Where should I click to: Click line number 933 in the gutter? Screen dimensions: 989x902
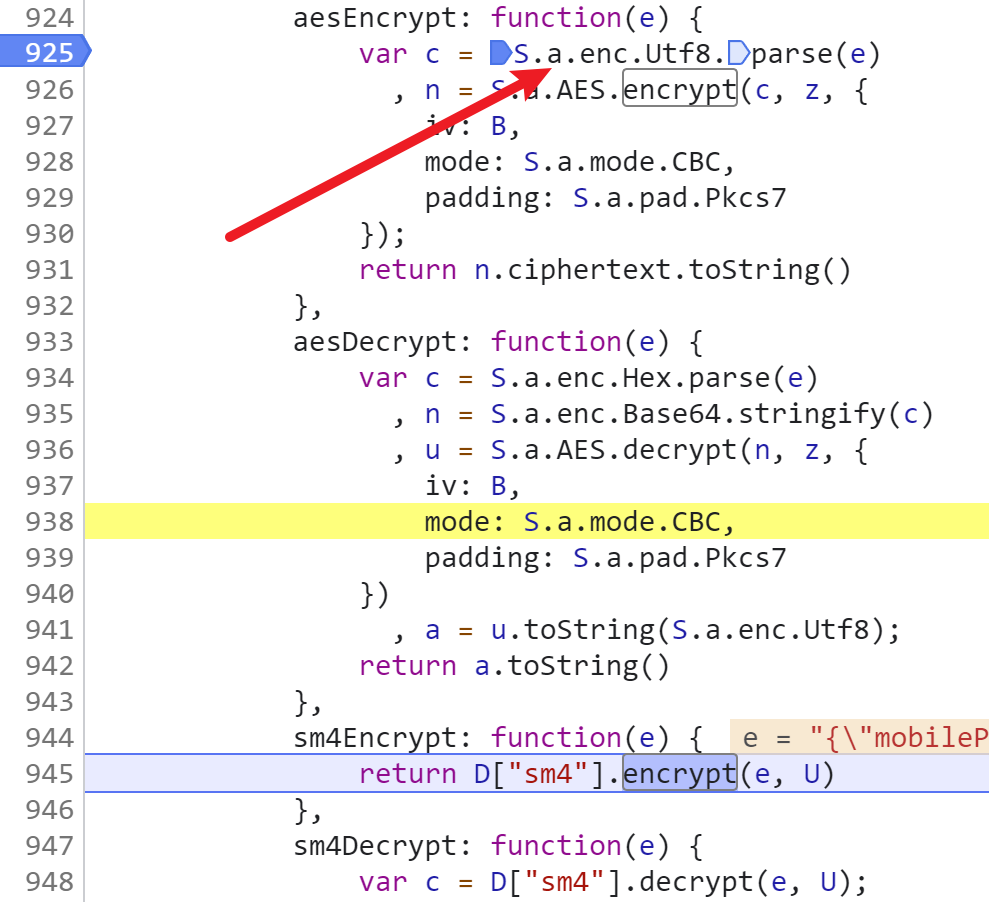(49, 342)
